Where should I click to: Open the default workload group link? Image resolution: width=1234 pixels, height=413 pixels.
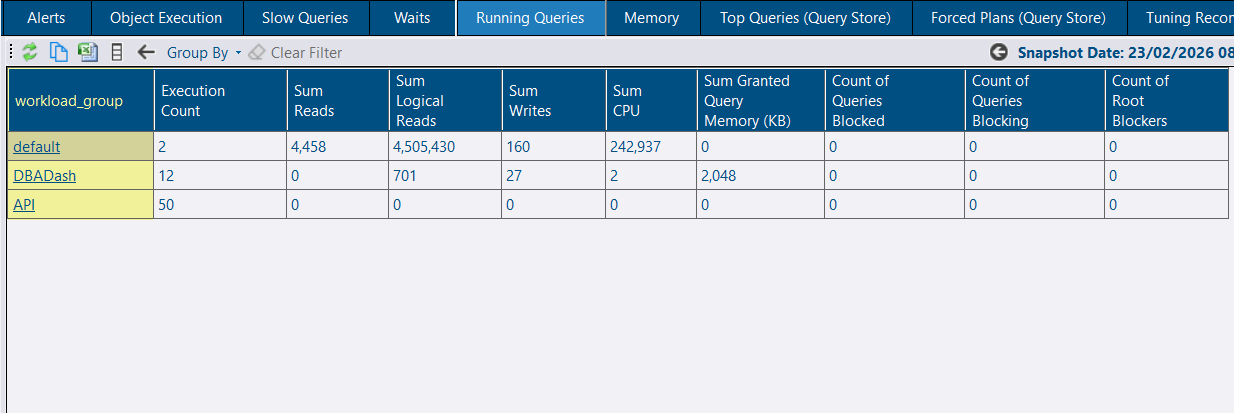click(36, 147)
